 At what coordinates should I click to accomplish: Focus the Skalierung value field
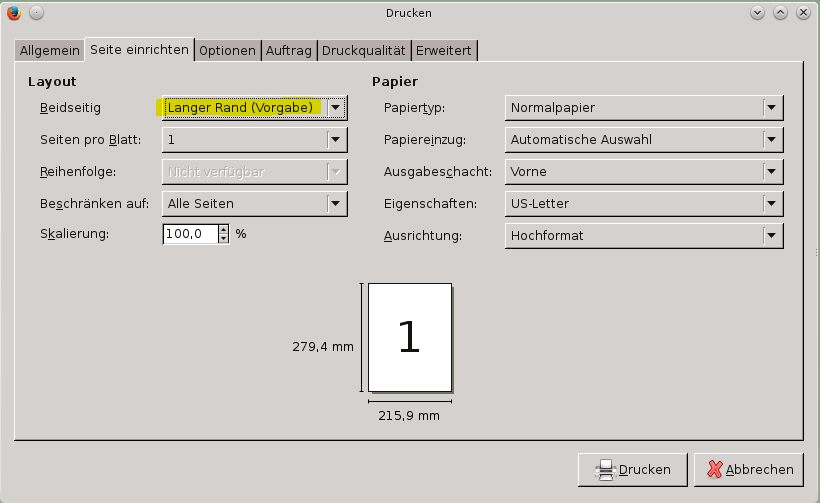(x=190, y=234)
